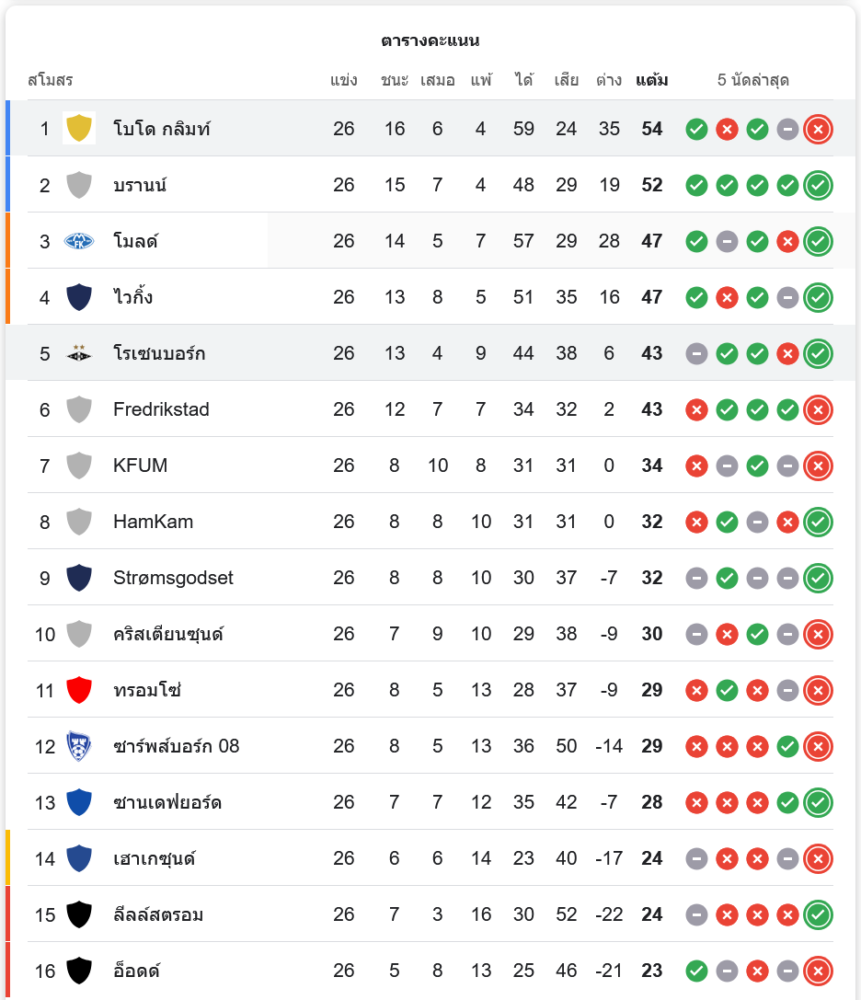Click the แต้ม points column header
This screenshot has width=861, height=1000.
(652, 80)
